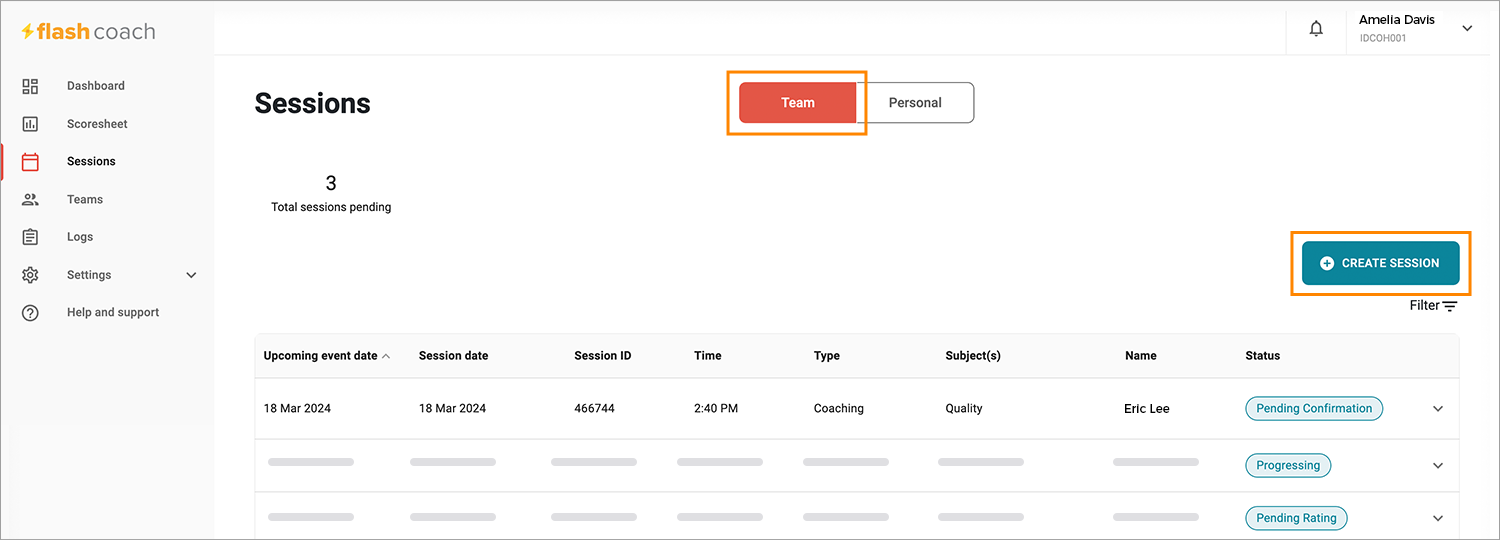Click the Logs clipboard icon
Image resolution: width=1500 pixels, height=540 pixels.
click(x=30, y=237)
